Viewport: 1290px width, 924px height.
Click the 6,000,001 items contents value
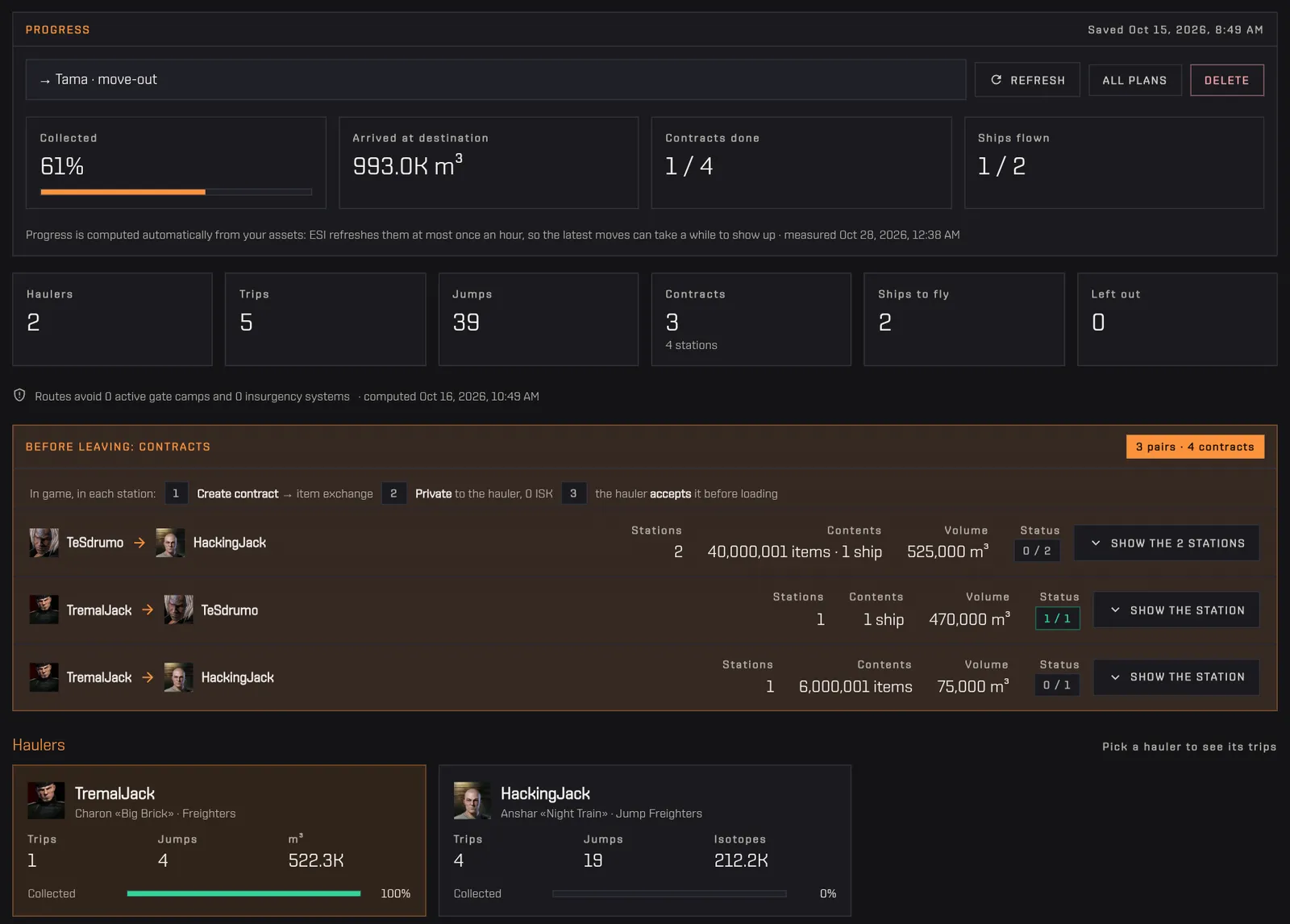[x=855, y=686]
